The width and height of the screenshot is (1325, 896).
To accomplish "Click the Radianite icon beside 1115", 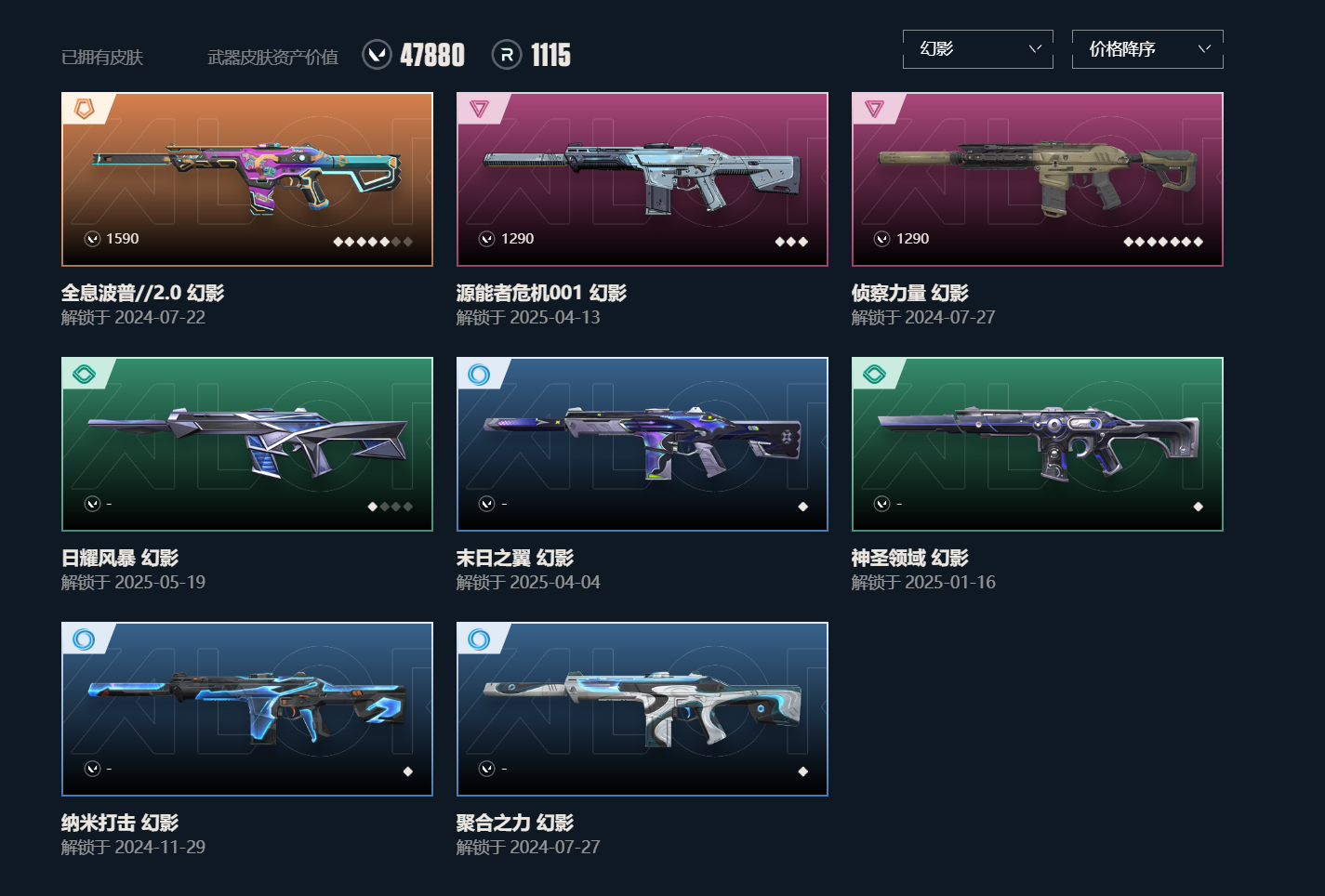I will (507, 55).
